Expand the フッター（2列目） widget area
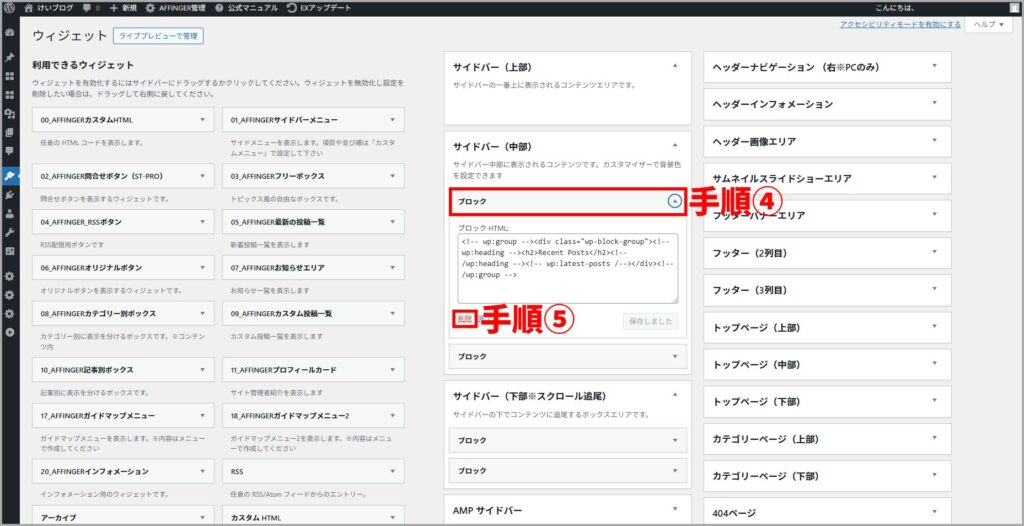1024x526 pixels. click(934, 252)
